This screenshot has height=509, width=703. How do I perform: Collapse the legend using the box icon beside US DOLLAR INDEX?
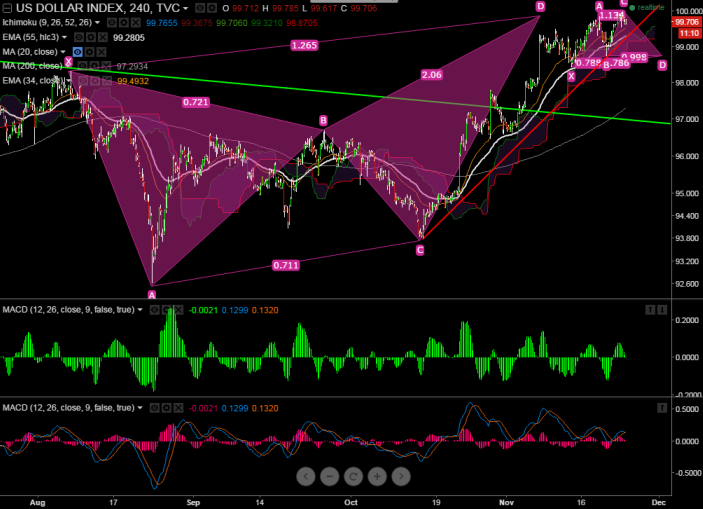pyautogui.click(x=7, y=8)
